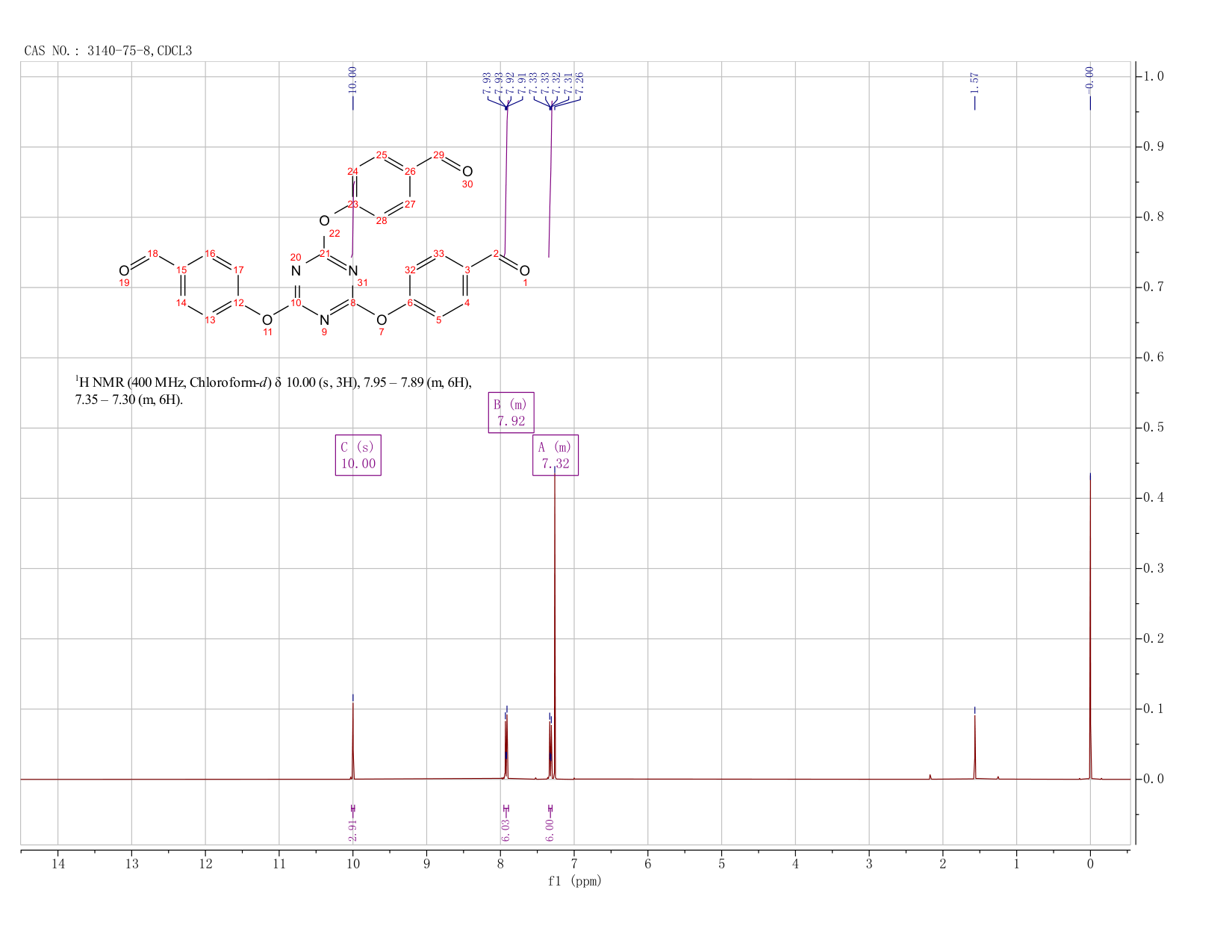The width and height of the screenshot is (1232, 952).
Task: Click the 0.6 intensity axis label
Action: (1154, 358)
